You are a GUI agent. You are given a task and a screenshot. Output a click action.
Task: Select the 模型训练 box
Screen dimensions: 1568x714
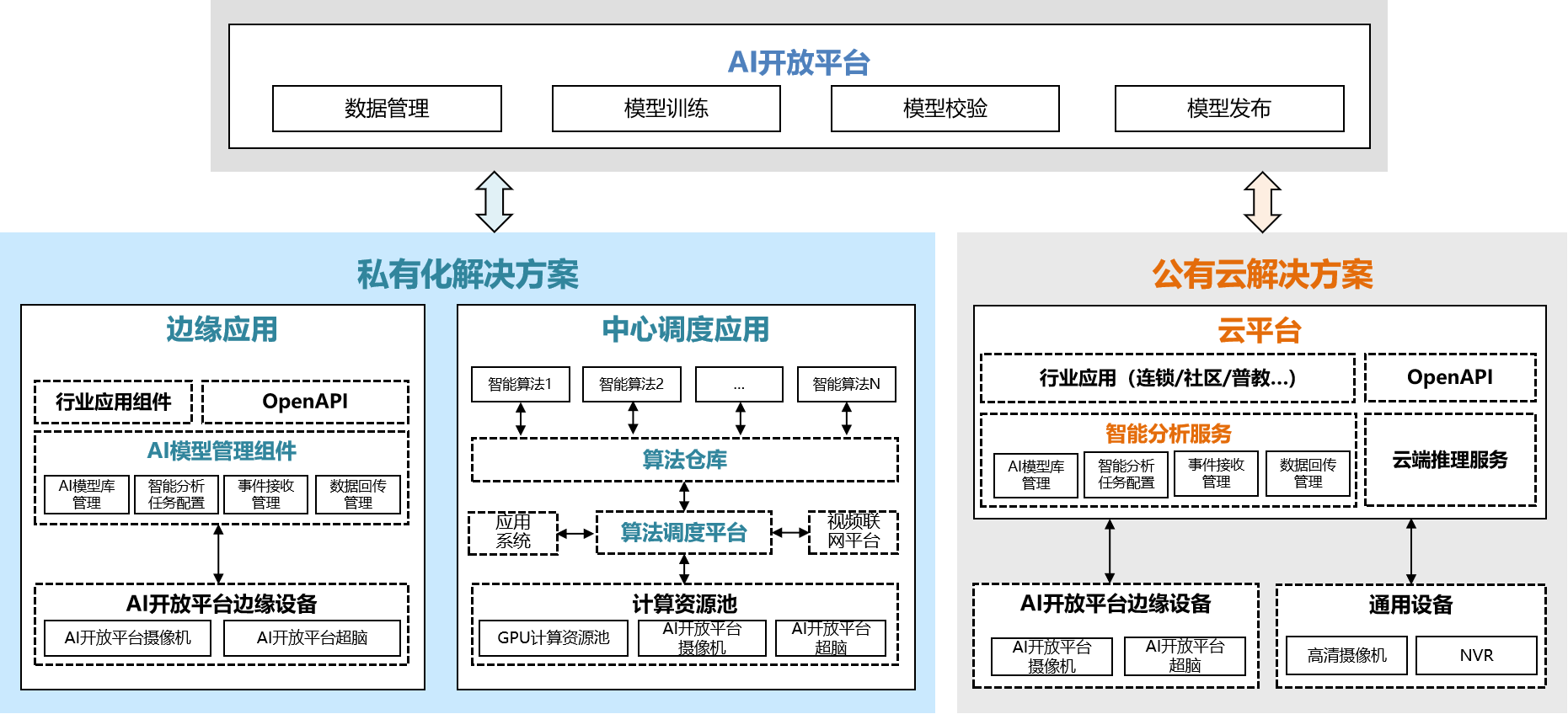point(666,109)
